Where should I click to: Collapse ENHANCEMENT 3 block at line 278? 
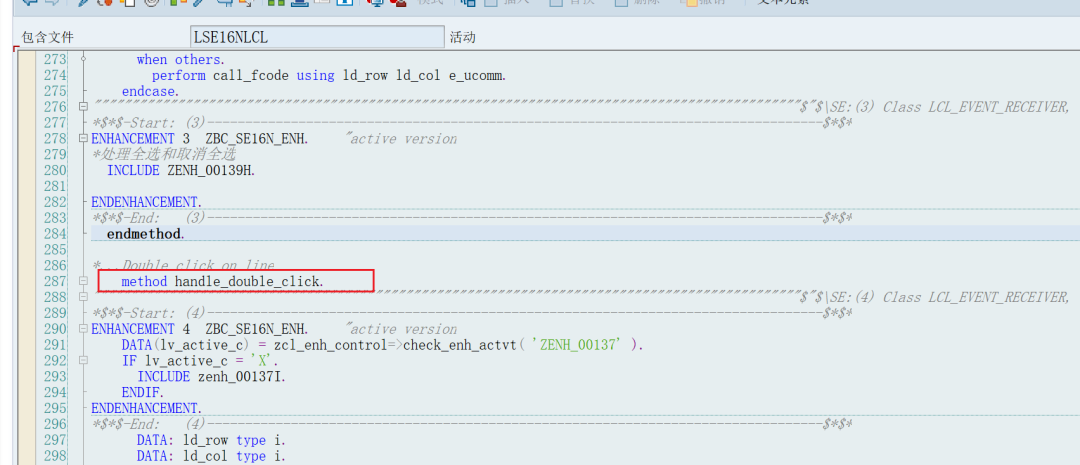[x=83, y=138]
